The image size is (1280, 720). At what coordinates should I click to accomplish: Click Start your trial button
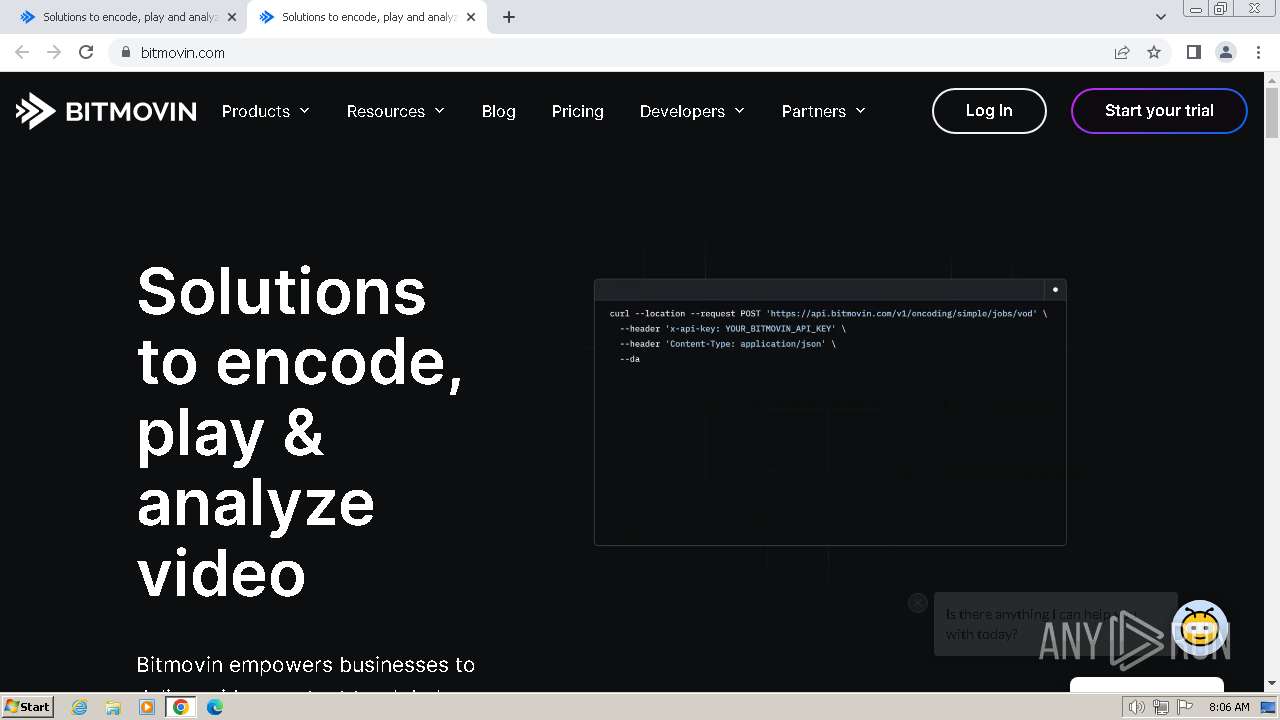point(1159,111)
